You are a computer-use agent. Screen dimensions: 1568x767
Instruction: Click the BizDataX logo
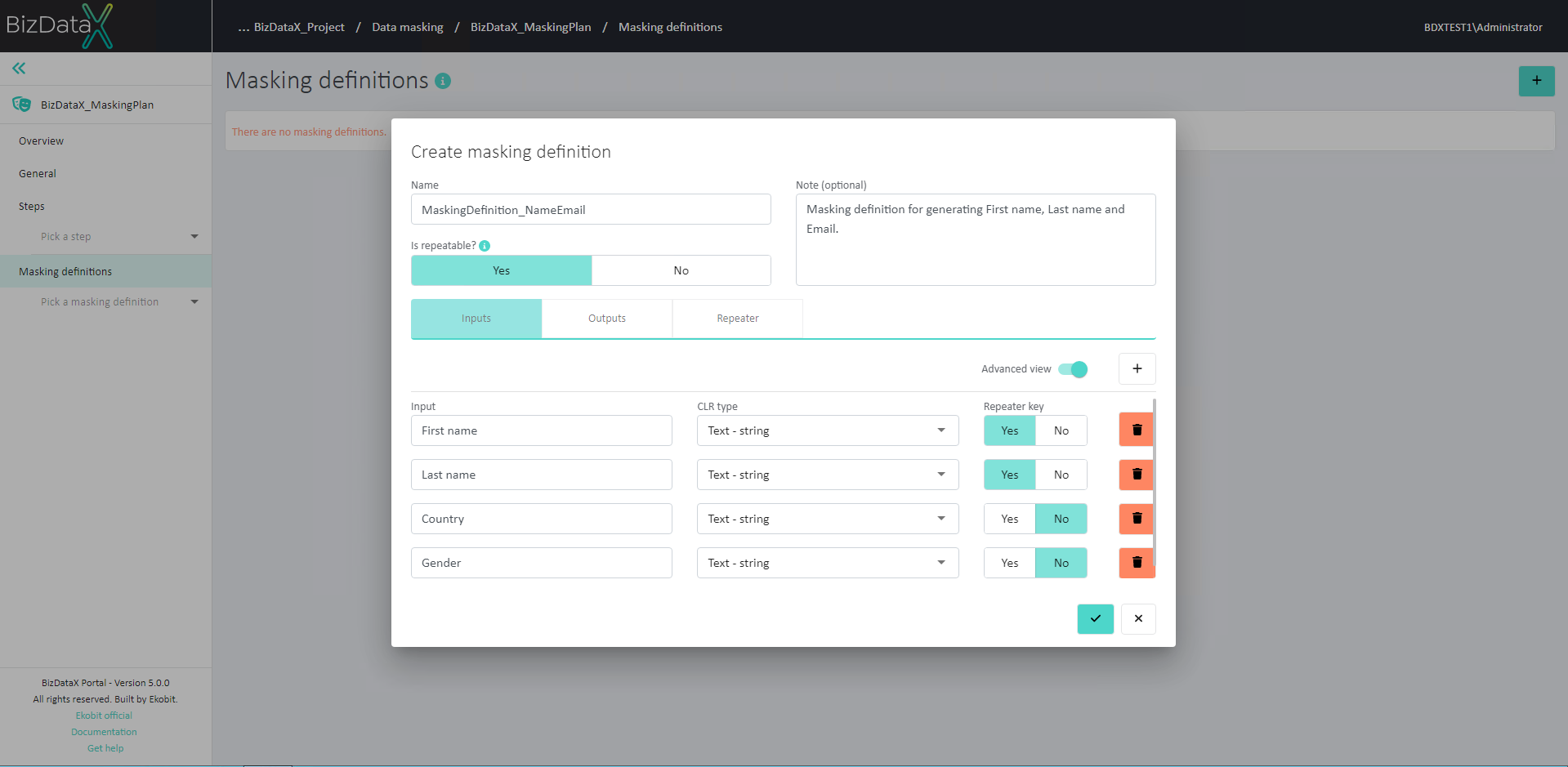point(59,26)
